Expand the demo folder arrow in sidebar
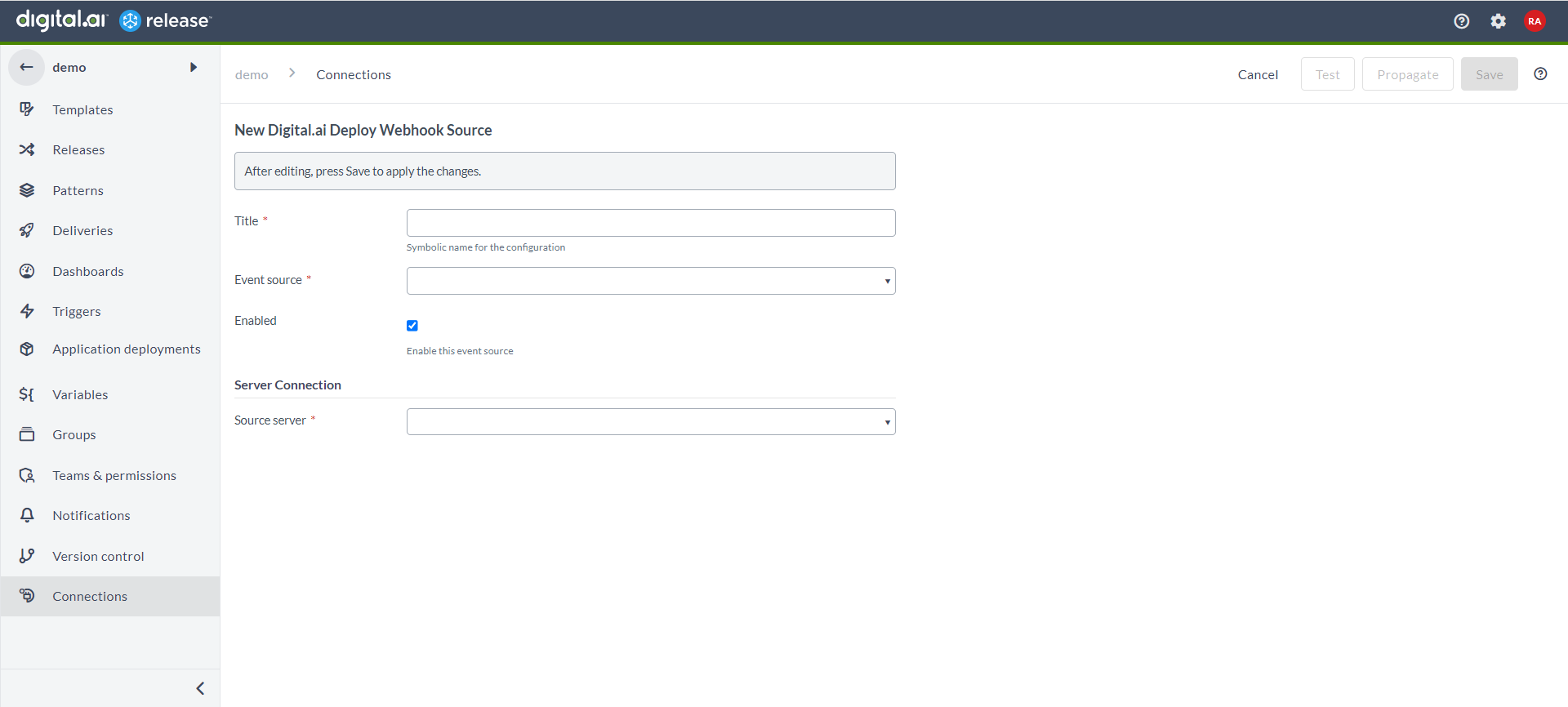The width and height of the screenshot is (1568, 707). pos(194,67)
